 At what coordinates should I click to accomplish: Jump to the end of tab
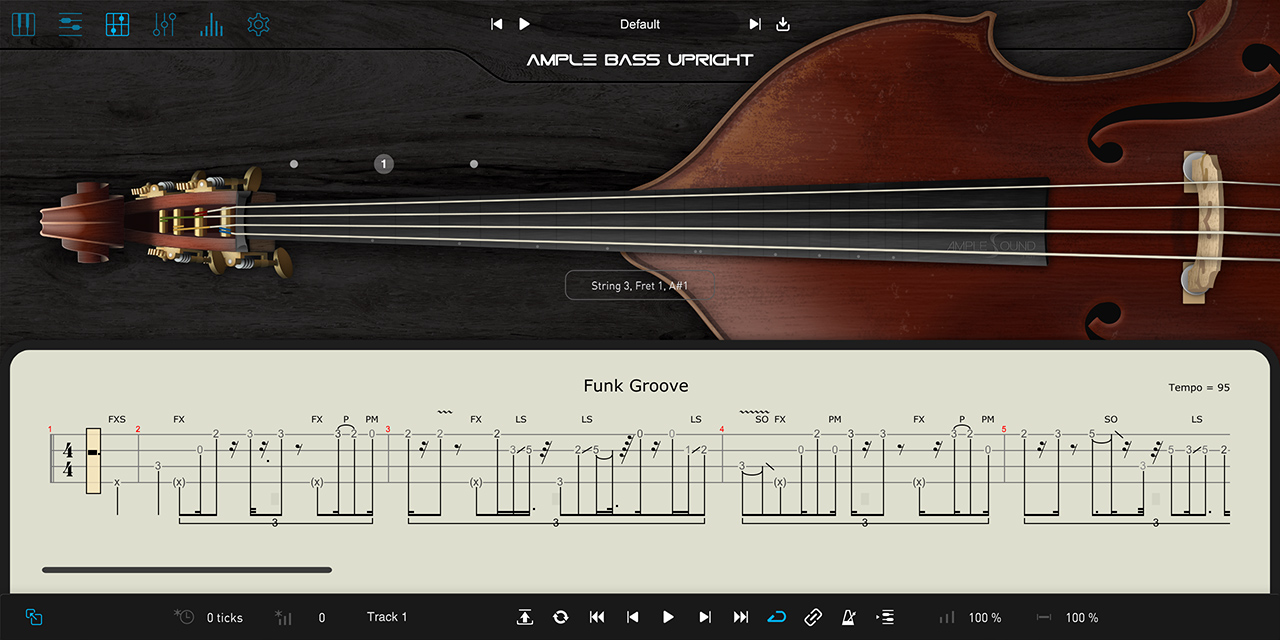pos(741,617)
